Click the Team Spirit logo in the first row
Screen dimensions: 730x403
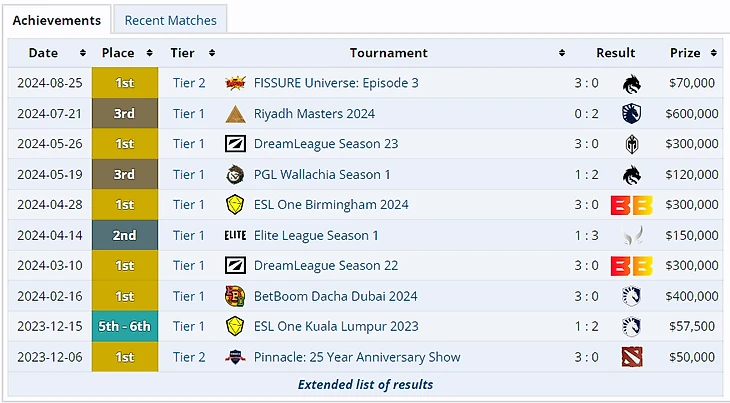[631, 83]
